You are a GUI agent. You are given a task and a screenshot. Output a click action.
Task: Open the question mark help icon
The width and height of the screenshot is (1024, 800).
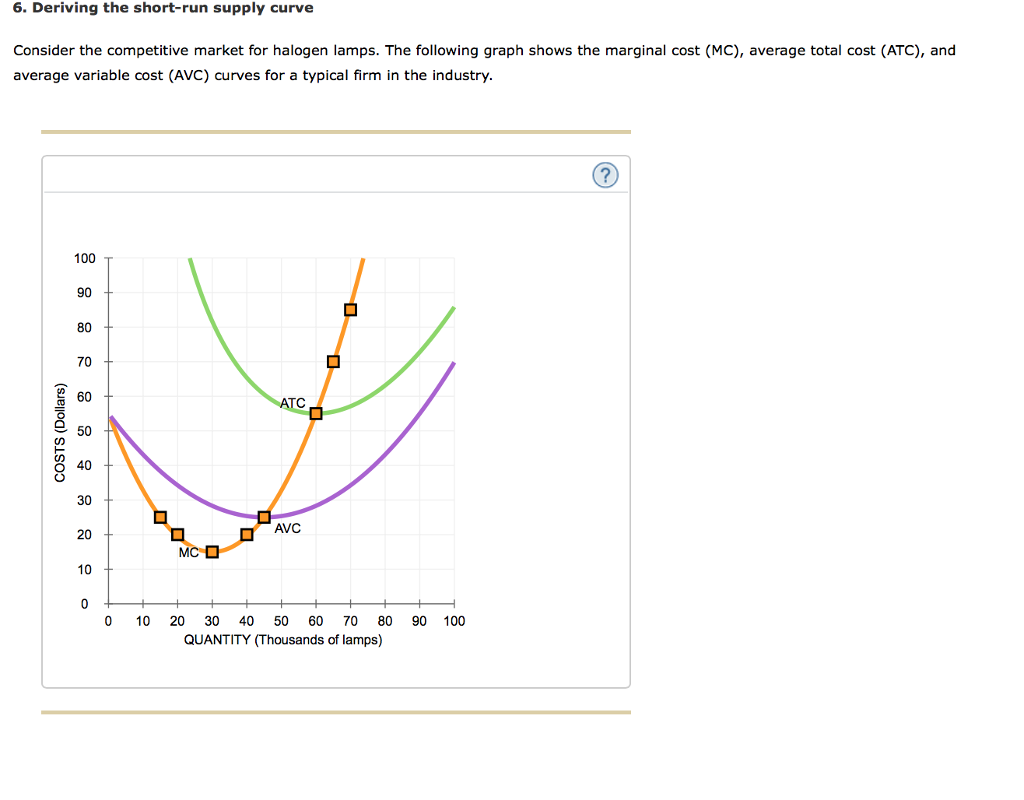(605, 174)
